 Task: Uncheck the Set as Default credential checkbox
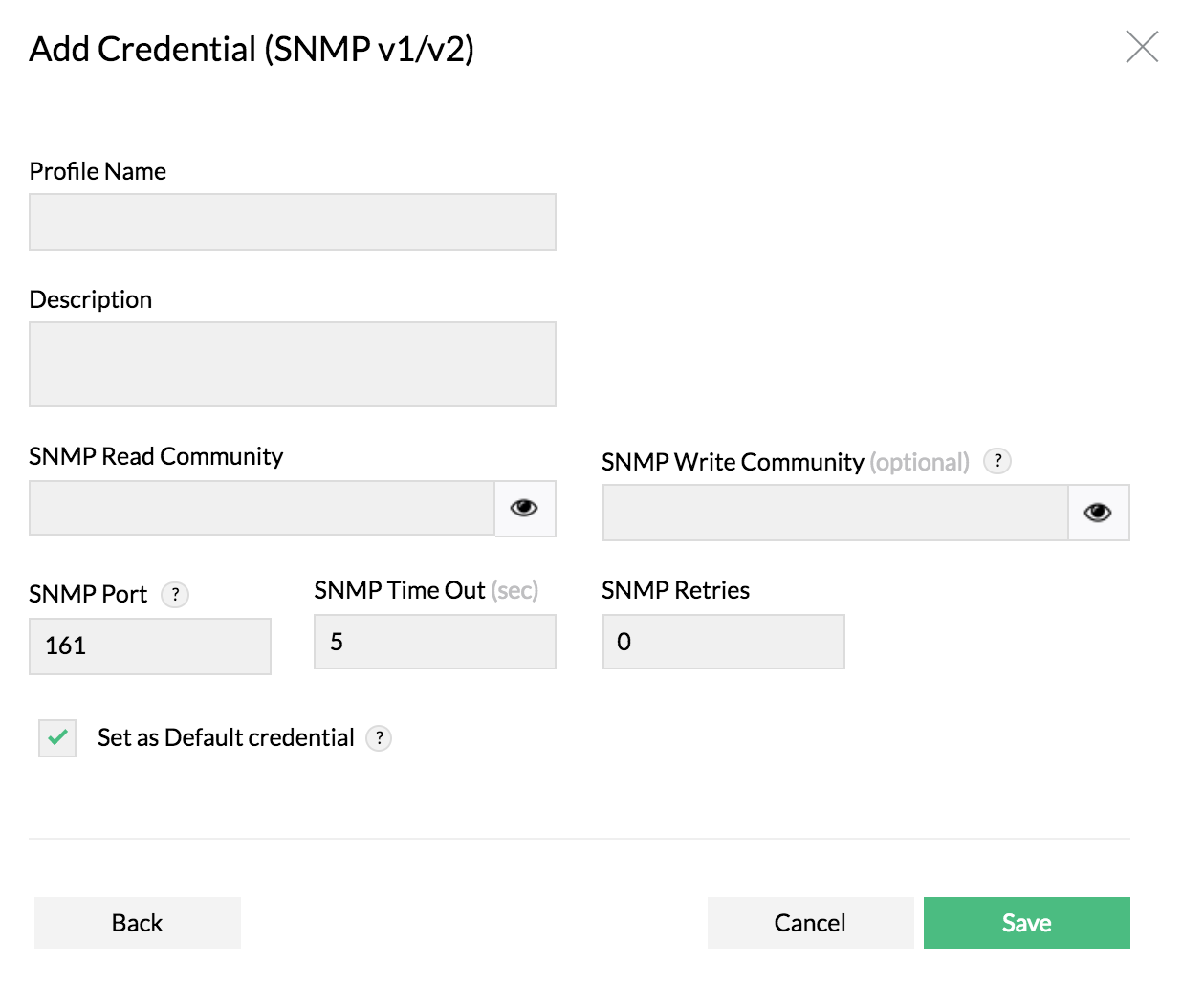click(57, 737)
